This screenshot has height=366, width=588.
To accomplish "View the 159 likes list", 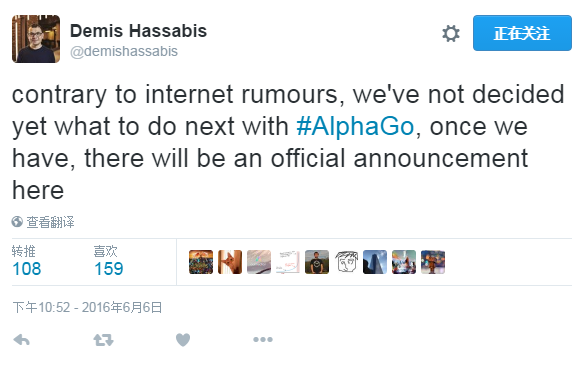I will [108, 261].
